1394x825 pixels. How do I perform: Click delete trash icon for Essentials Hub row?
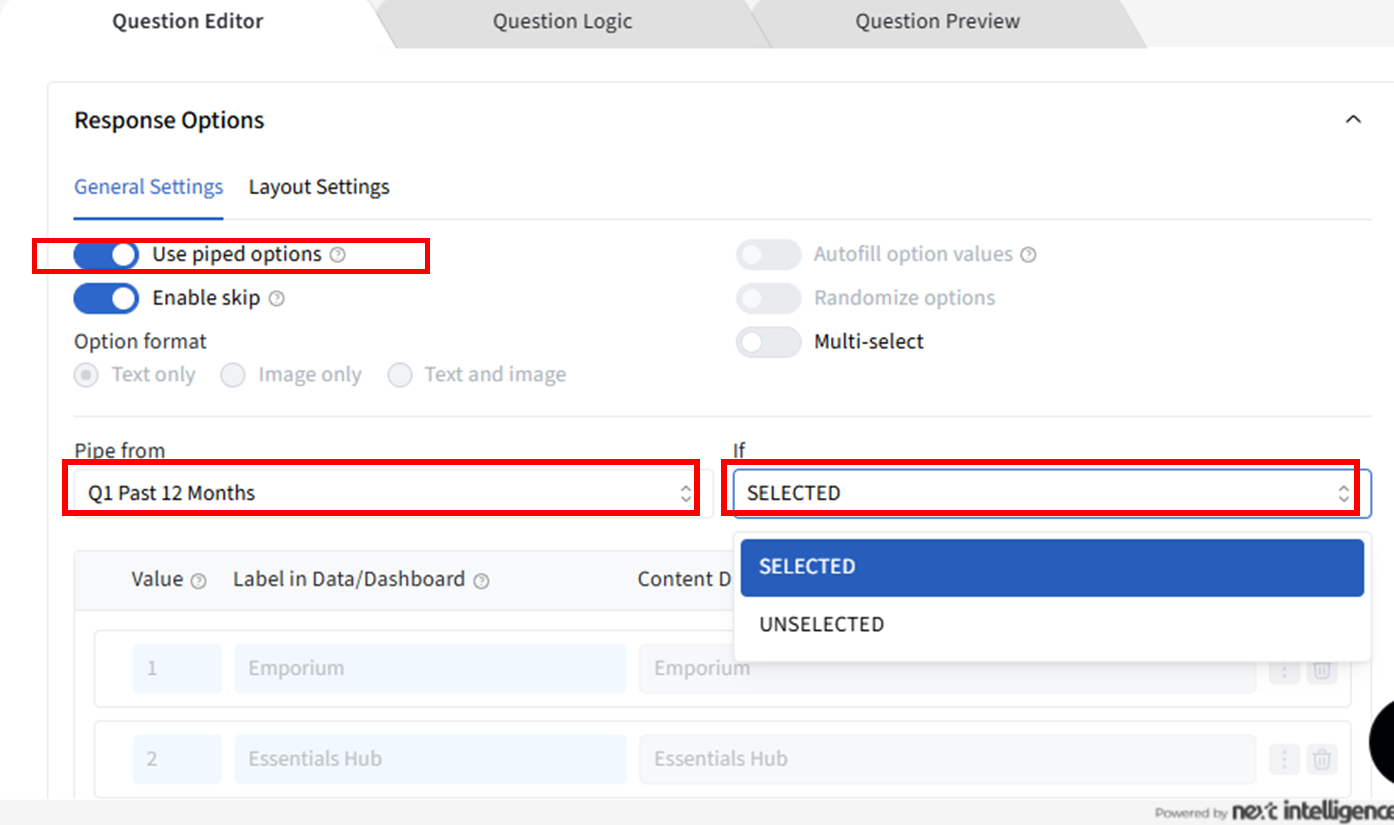1321,759
